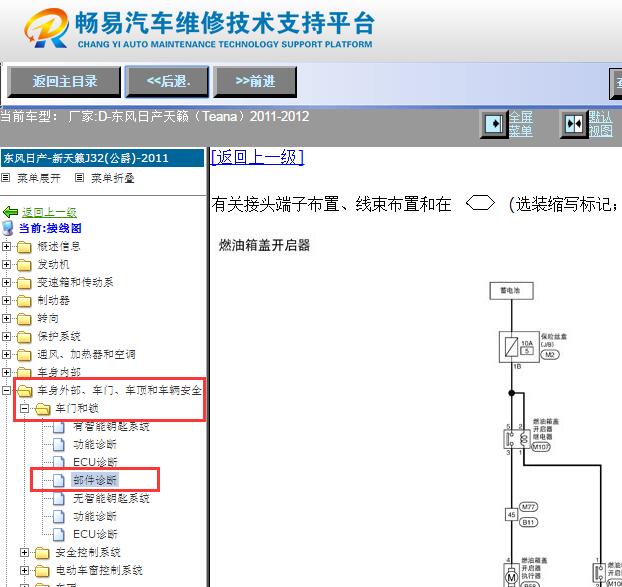Expand the 电动车窗控制系统 subfolder
The height and width of the screenshot is (587, 622).
coord(24,570)
